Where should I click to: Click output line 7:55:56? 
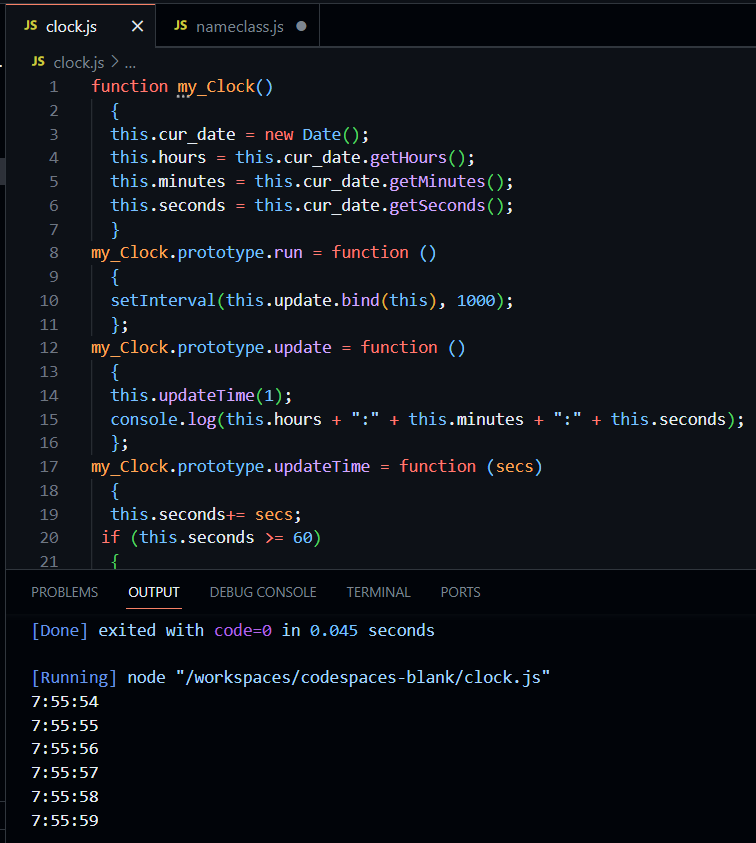click(x=65, y=749)
